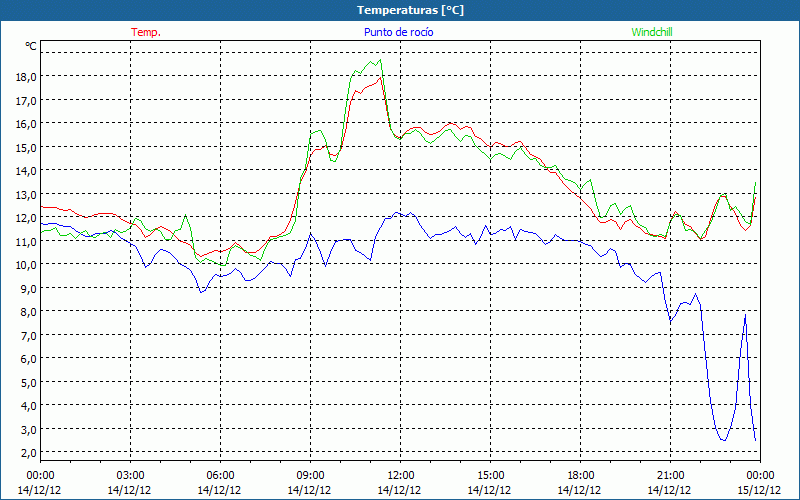Click the Temperaturas [°C] title bar
This screenshot has width=800, height=500.
pos(400,10)
